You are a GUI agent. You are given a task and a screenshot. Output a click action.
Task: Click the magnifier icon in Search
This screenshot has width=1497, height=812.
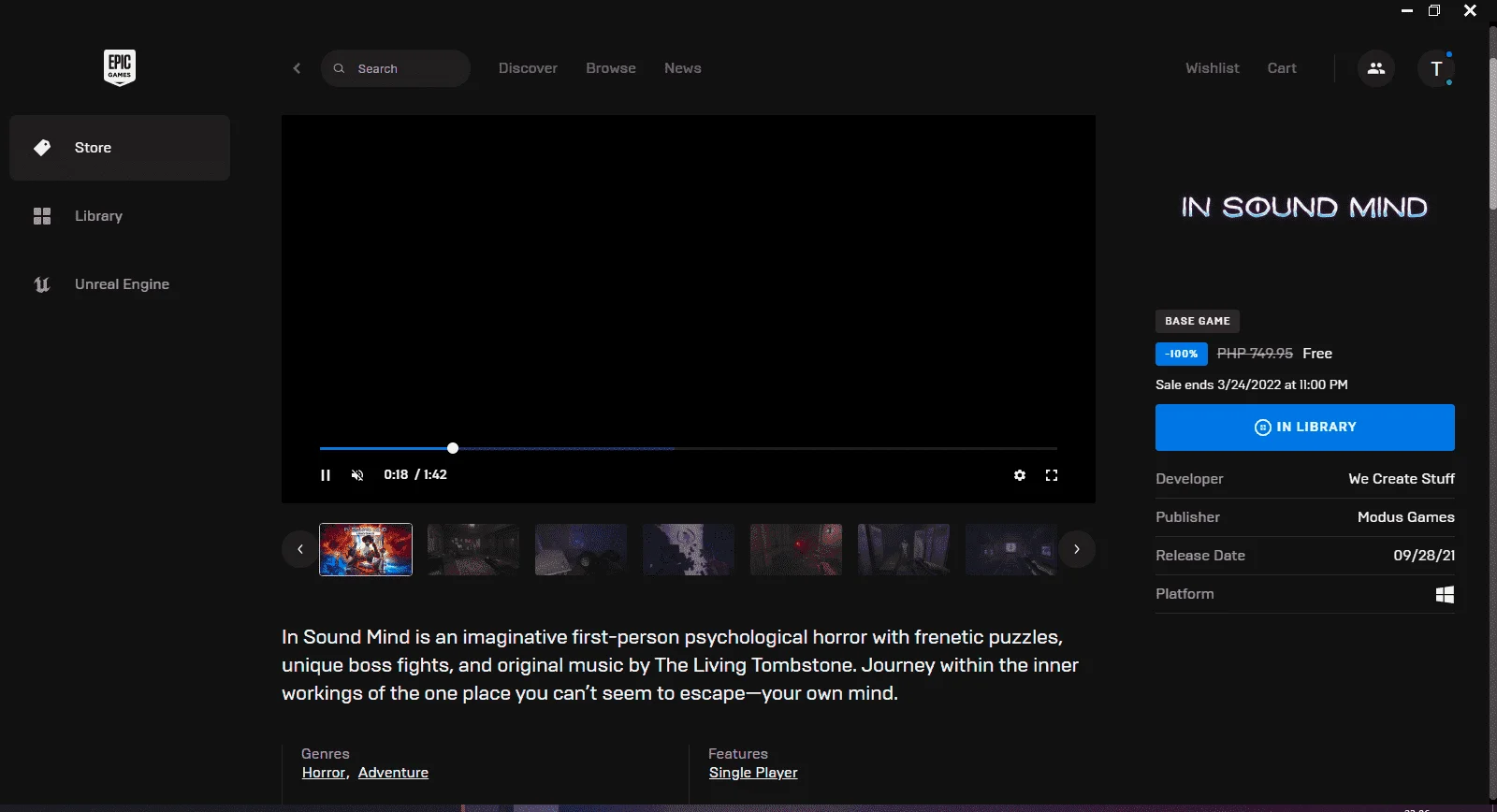click(x=340, y=68)
